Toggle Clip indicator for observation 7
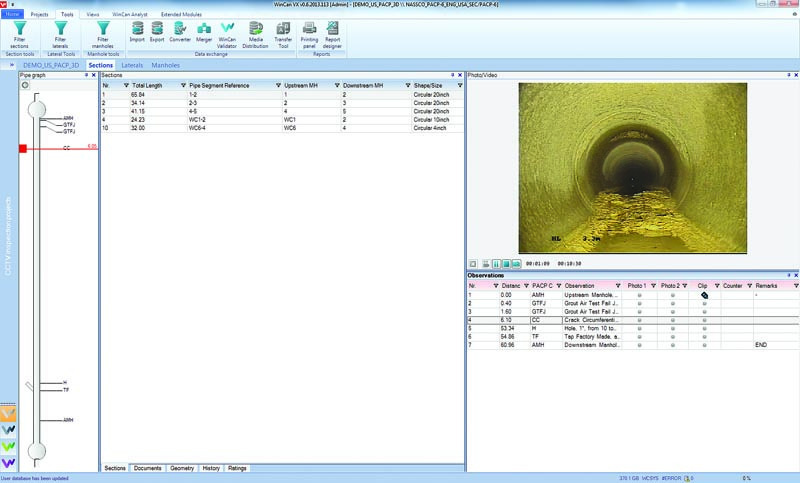800x483 pixels. click(703, 346)
